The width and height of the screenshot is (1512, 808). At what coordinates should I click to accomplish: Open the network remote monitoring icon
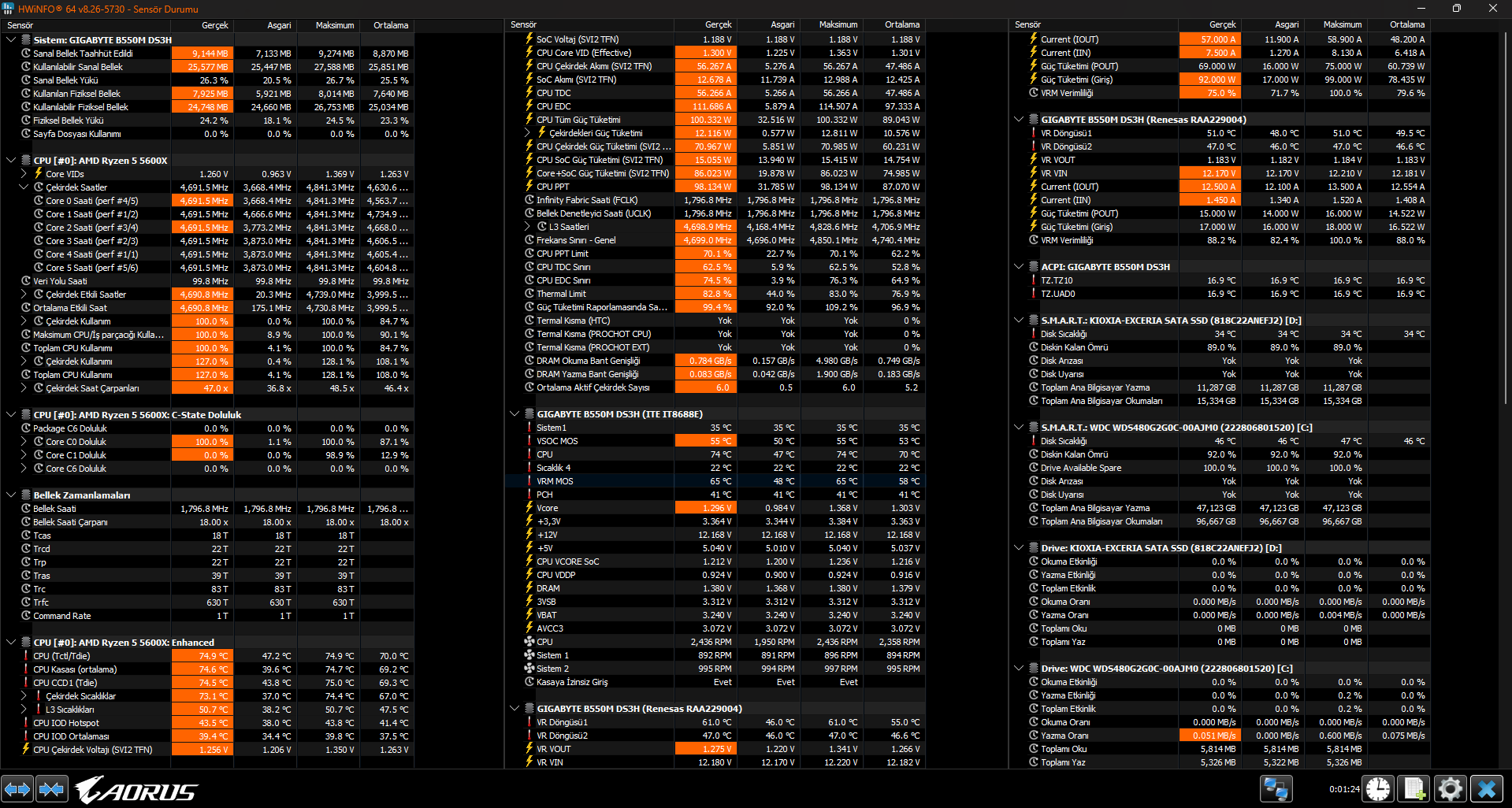click(x=1276, y=788)
